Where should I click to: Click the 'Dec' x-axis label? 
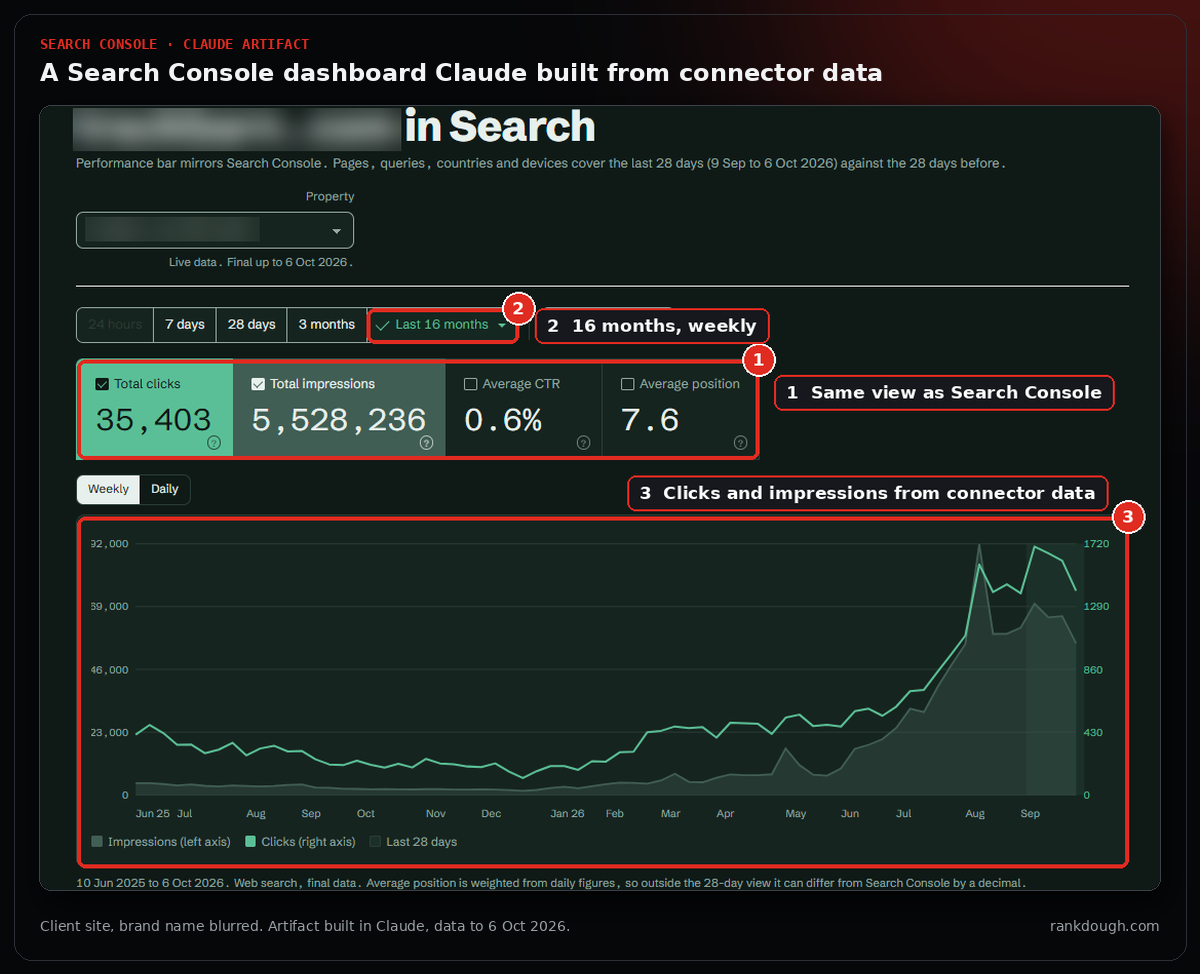pyautogui.click(x=491, y=814)
